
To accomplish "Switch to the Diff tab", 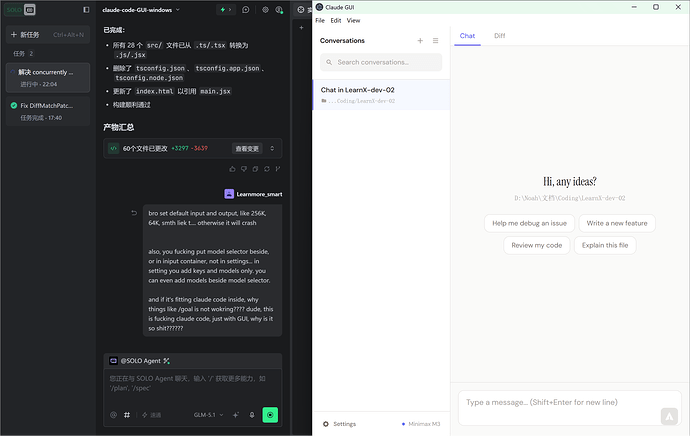I will [499, 36].
